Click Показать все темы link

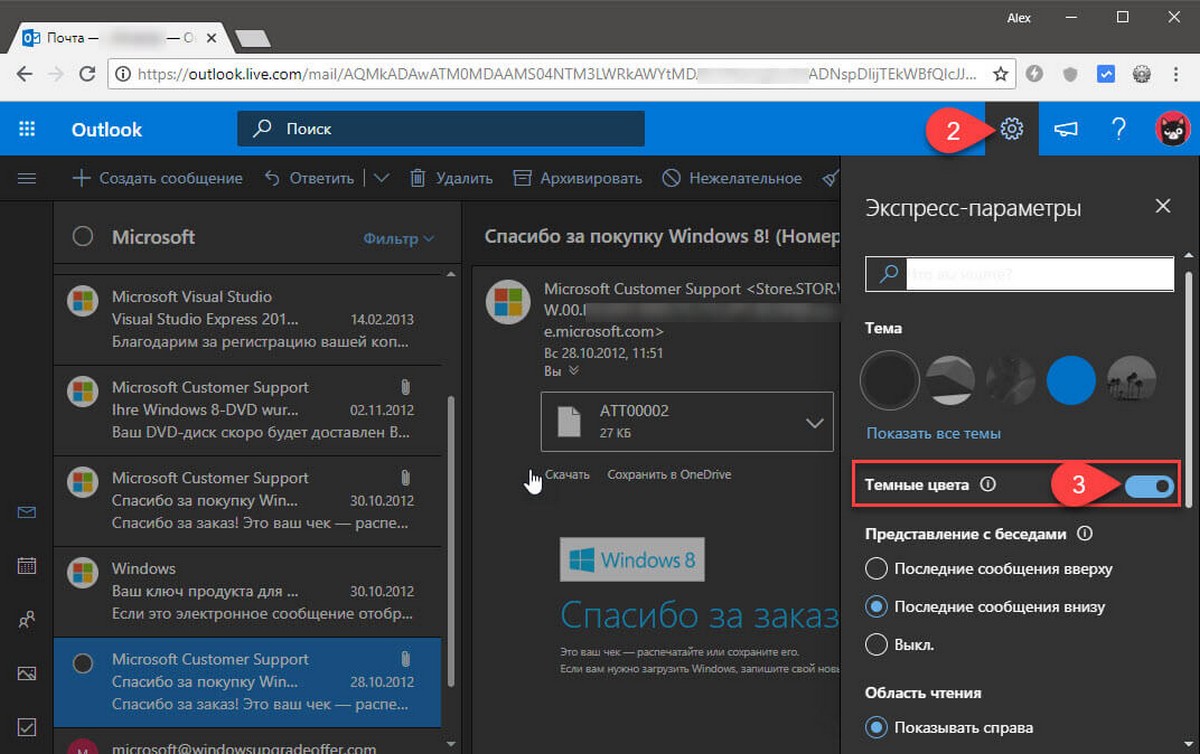tap(934, 434)
